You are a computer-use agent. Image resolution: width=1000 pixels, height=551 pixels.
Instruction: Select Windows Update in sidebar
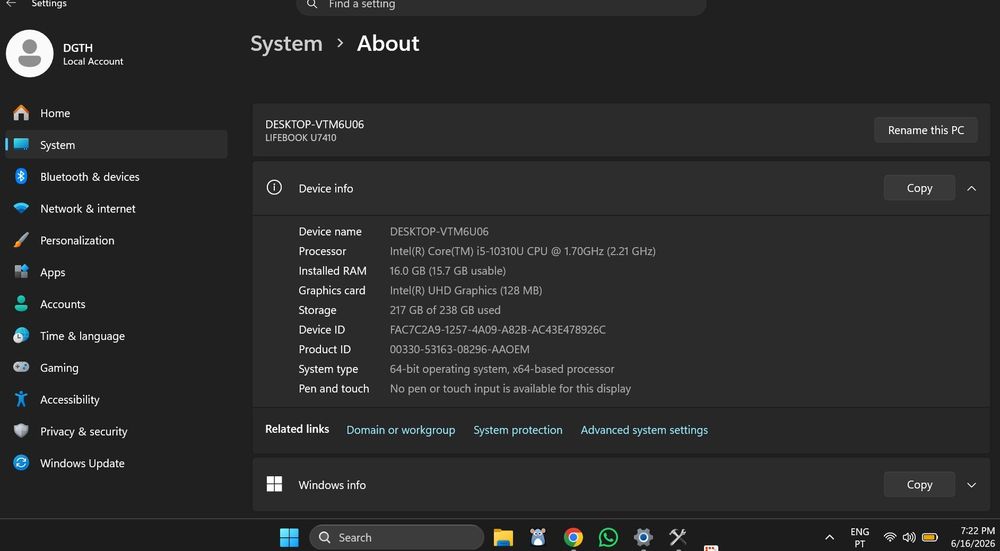click(116, 464)
